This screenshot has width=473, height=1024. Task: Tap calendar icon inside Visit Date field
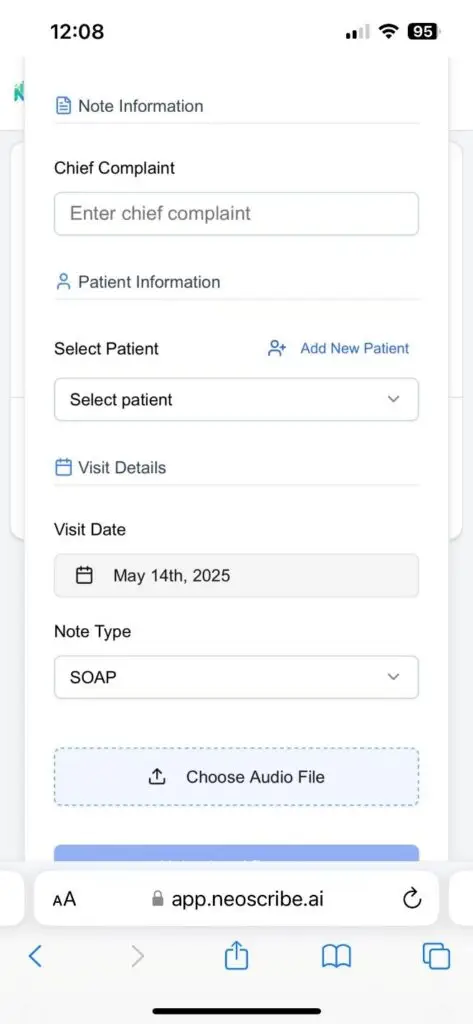point(84,575)
